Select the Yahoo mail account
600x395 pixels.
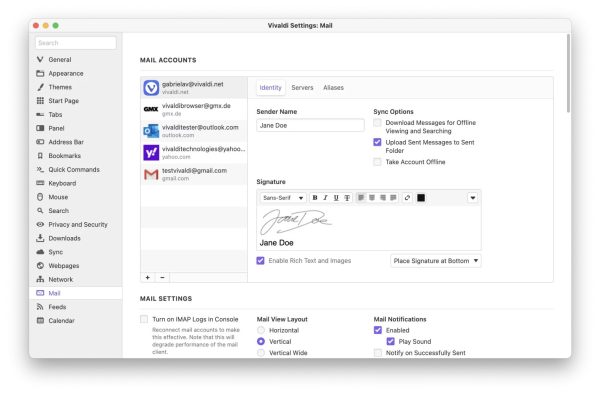pyautogui.click(x=194, y=152)
